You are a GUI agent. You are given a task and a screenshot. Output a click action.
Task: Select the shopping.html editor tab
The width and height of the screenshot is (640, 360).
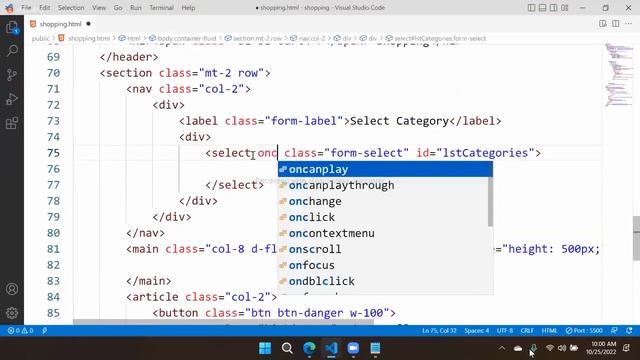click(x=60, y=24)
